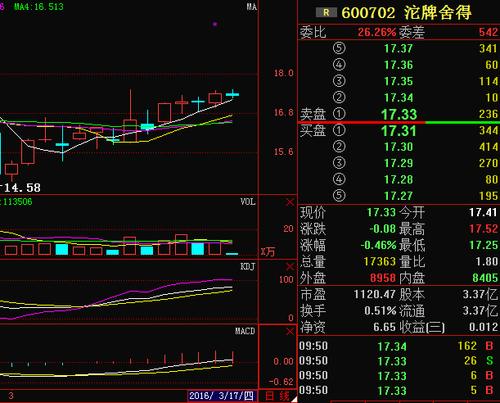Click the 委比 value 26.26%
The image size is (500, 403).
point(377,32)
